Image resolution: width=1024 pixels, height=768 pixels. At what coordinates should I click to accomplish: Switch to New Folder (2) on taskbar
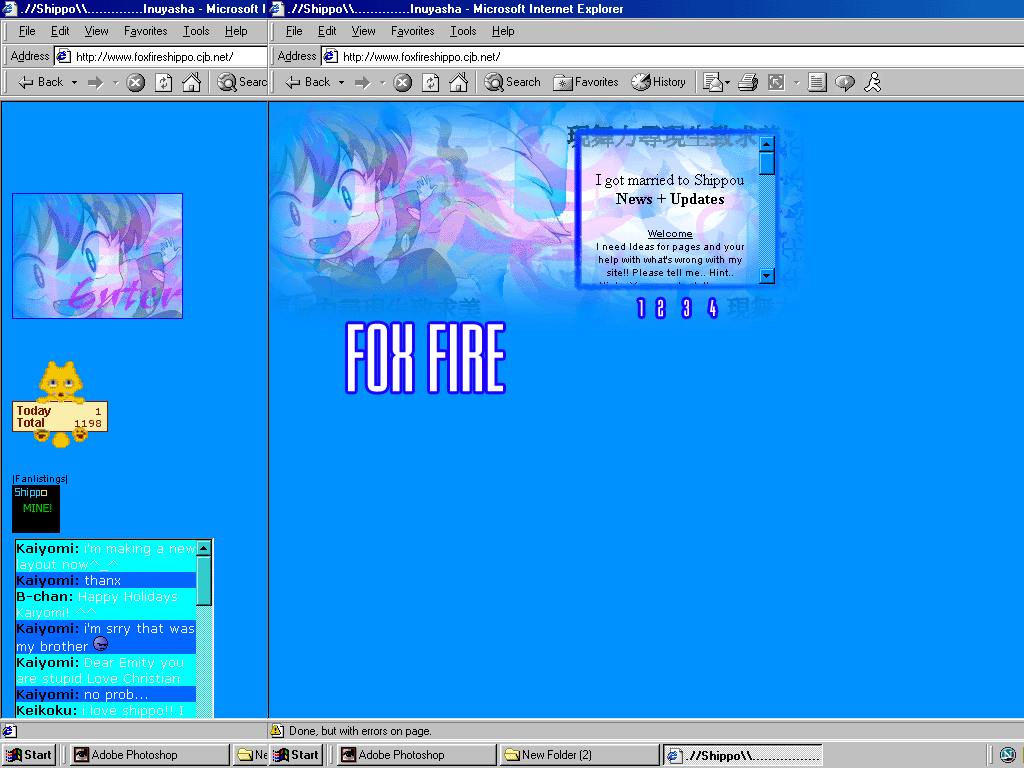580,755
